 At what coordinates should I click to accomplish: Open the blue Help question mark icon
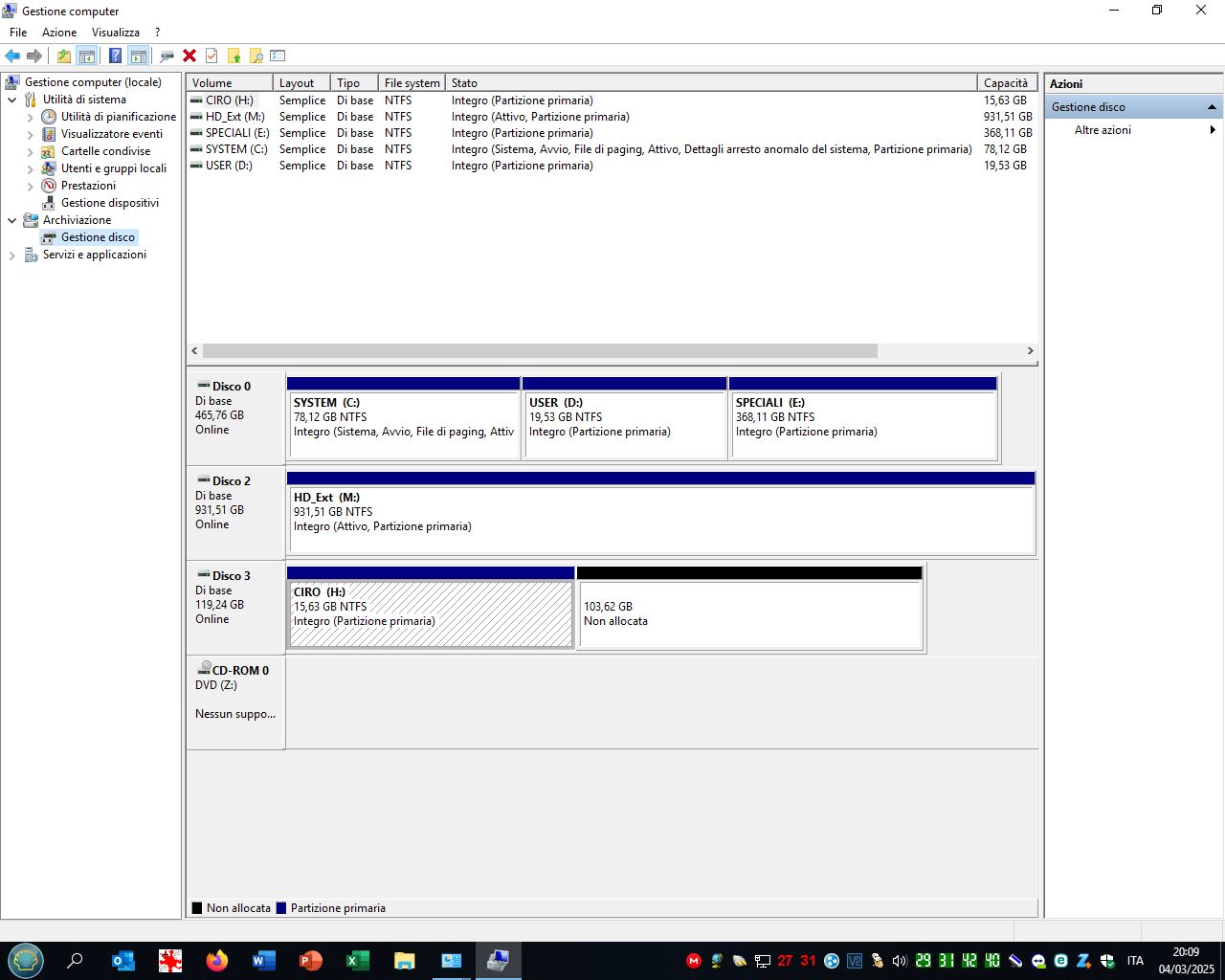pos(115,56)
